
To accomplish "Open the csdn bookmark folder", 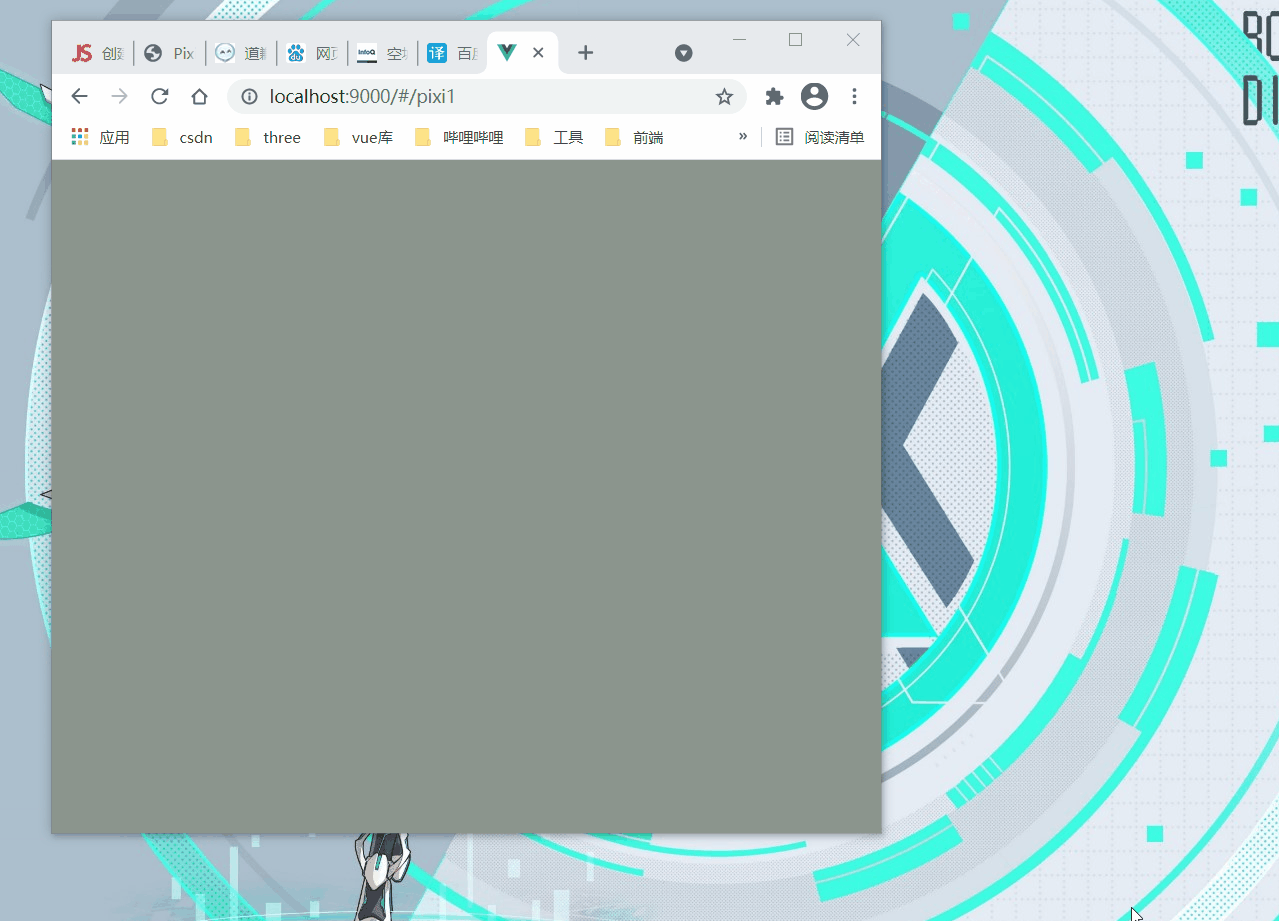I will pos(182,138).
